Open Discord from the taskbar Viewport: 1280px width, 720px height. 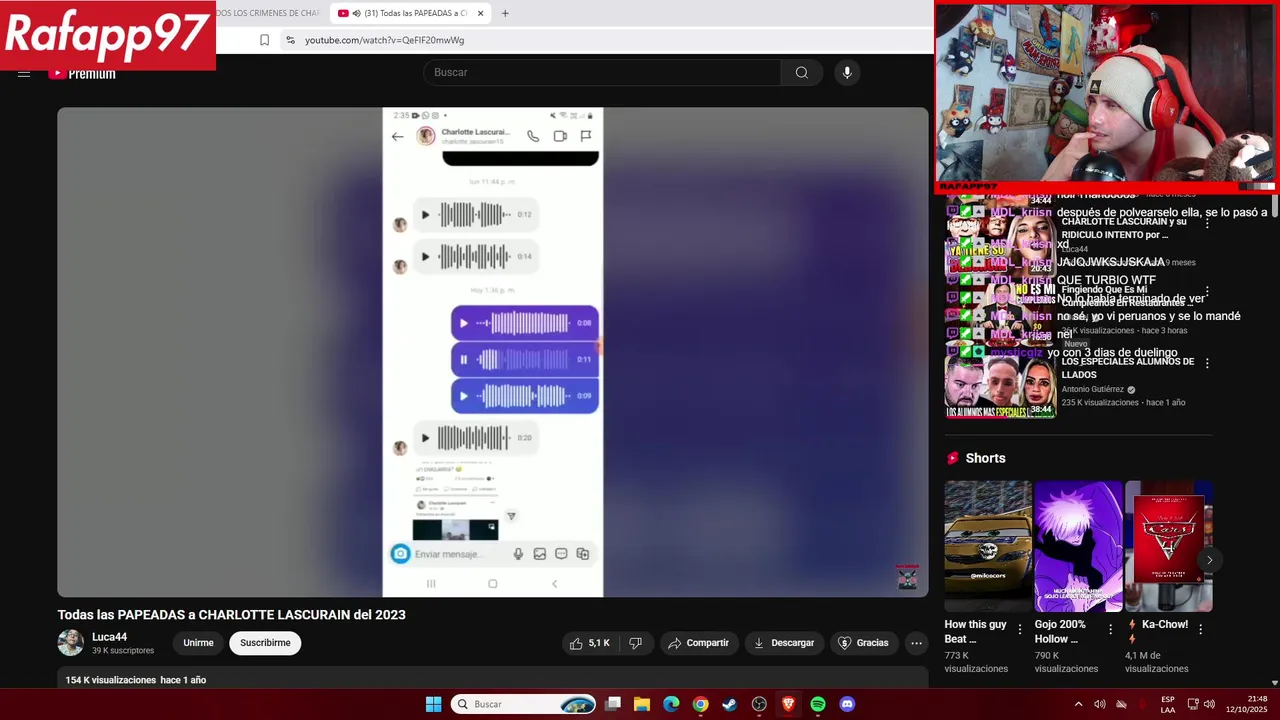click(847, 704)
